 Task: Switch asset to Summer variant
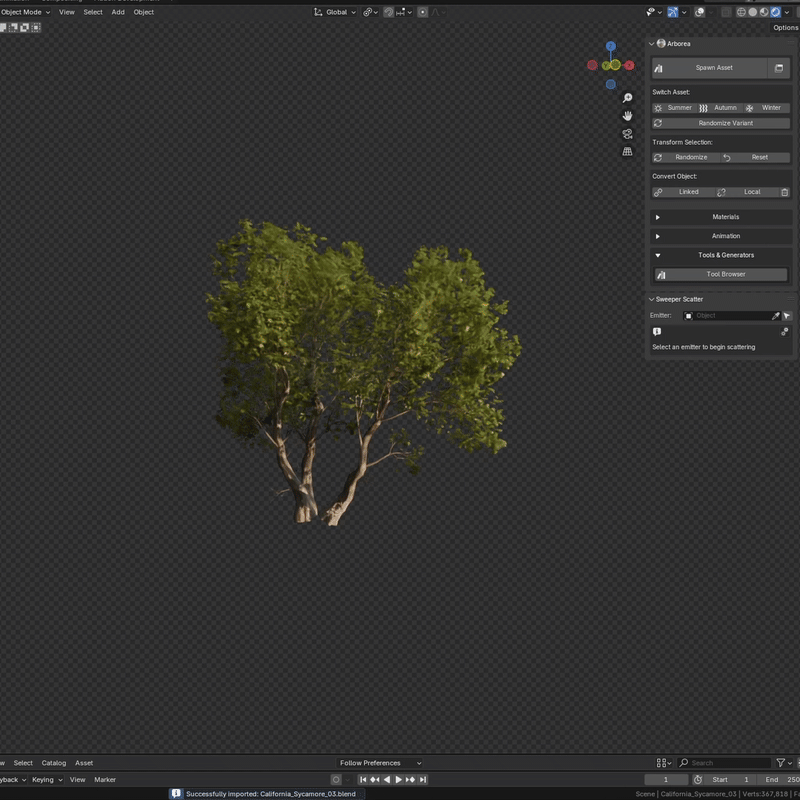tap(673, 108)
